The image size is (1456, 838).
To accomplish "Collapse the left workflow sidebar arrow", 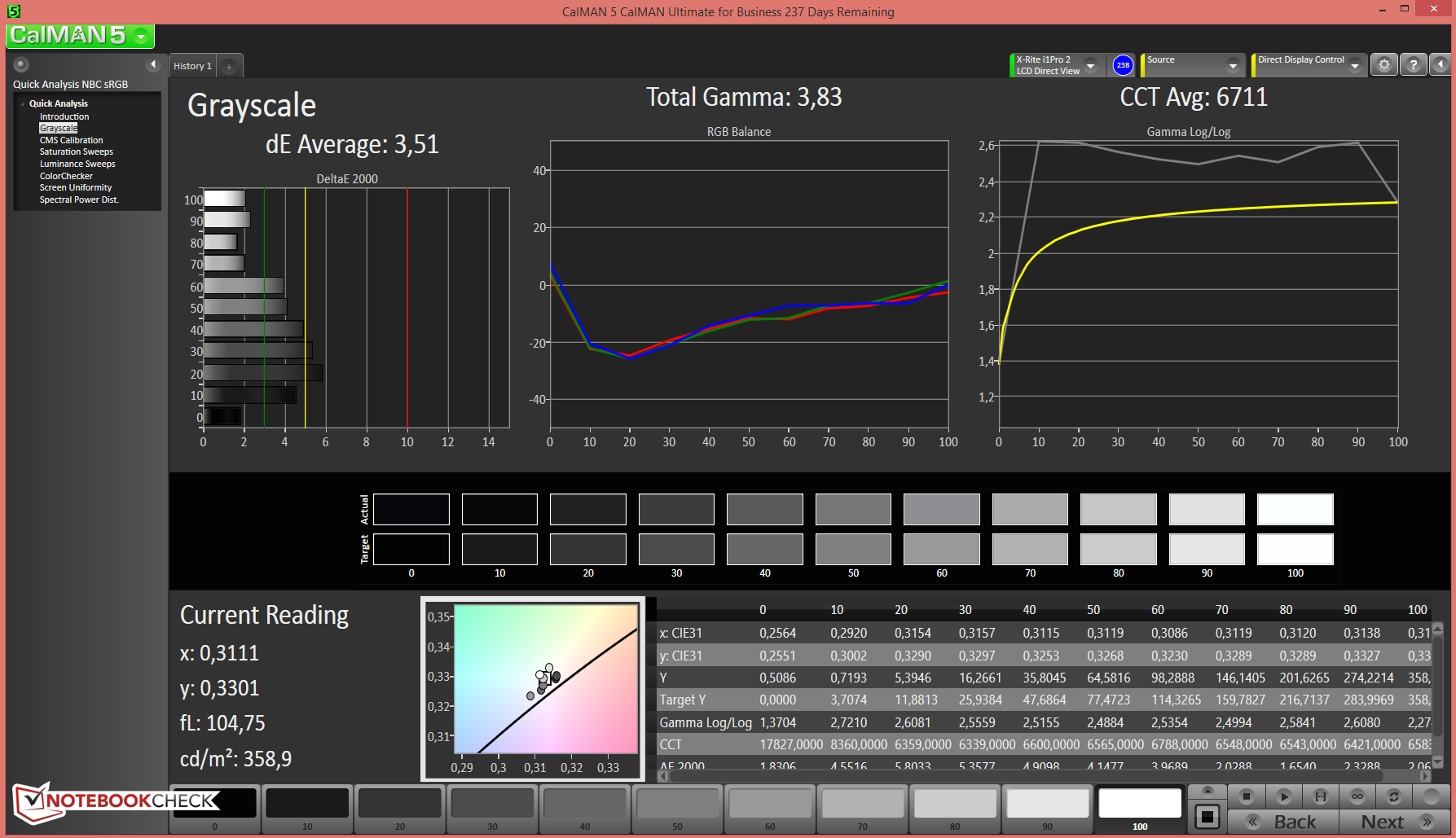I will click(x=152, y=64).
